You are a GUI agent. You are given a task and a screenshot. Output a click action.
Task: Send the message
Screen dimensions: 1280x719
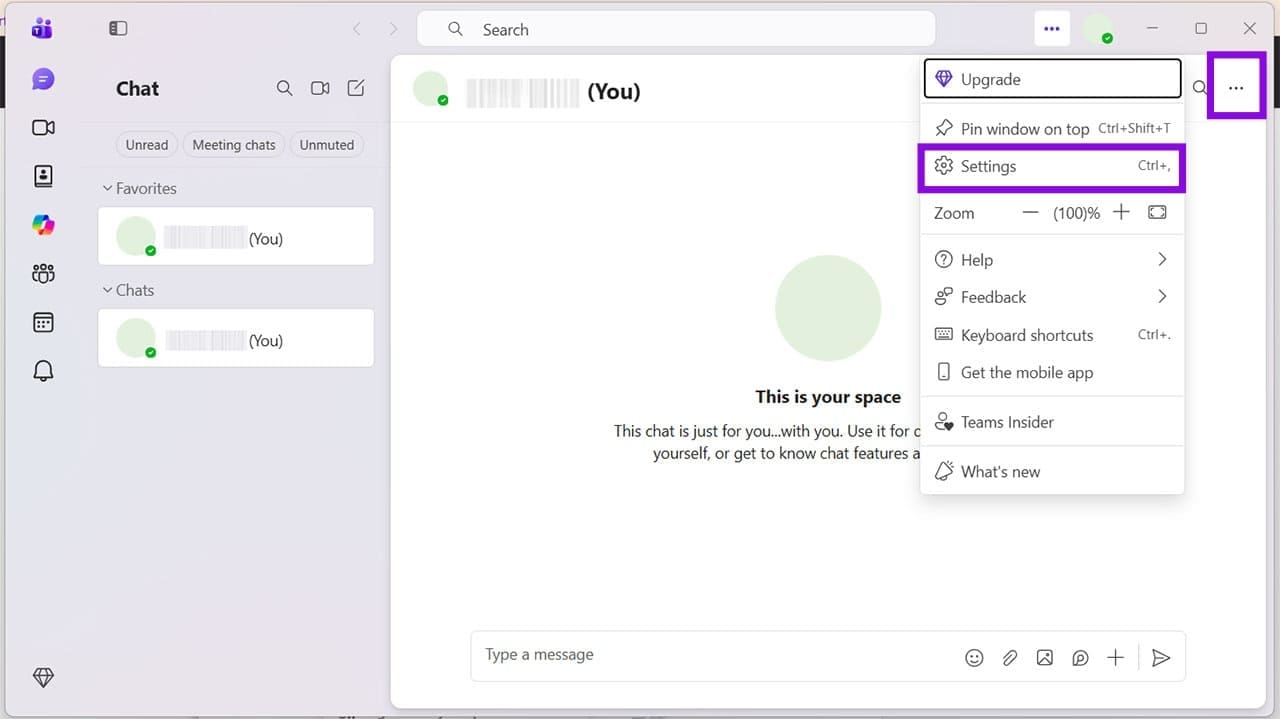coord(1161,657)
